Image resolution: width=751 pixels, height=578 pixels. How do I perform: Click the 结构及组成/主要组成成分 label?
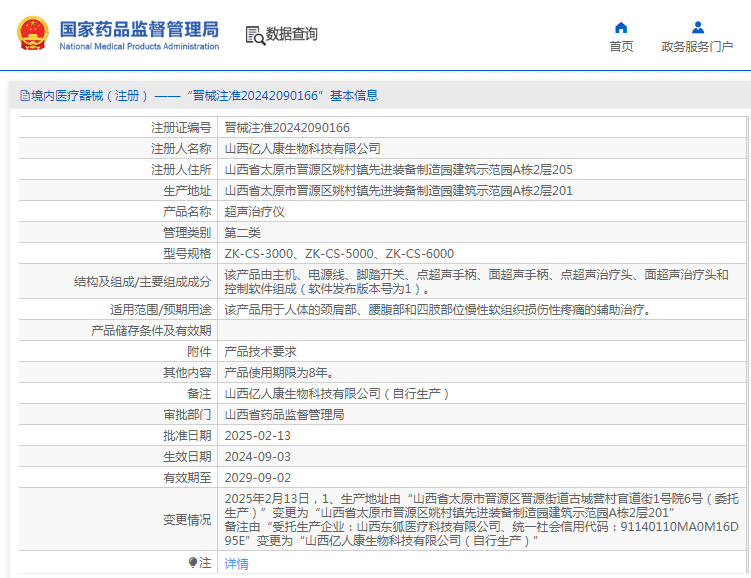pos(143,282)
